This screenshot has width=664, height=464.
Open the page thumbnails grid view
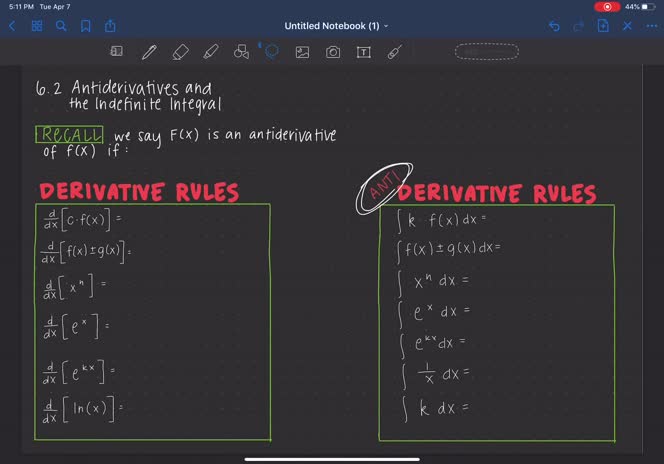tap(37, 26)
